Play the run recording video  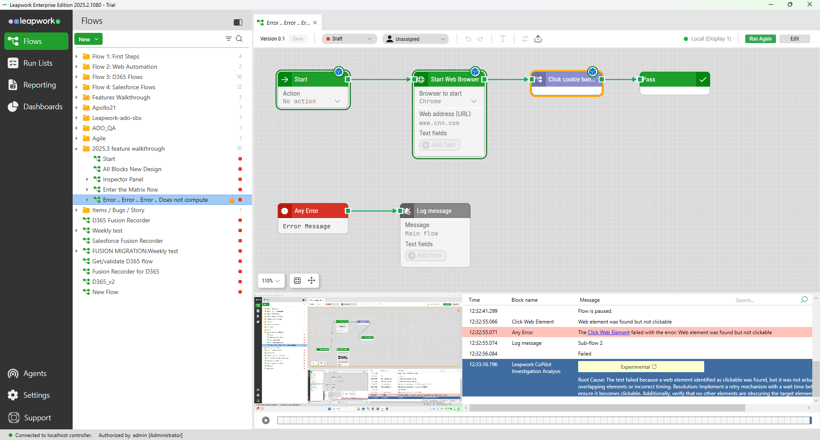(x=266, y=420)
